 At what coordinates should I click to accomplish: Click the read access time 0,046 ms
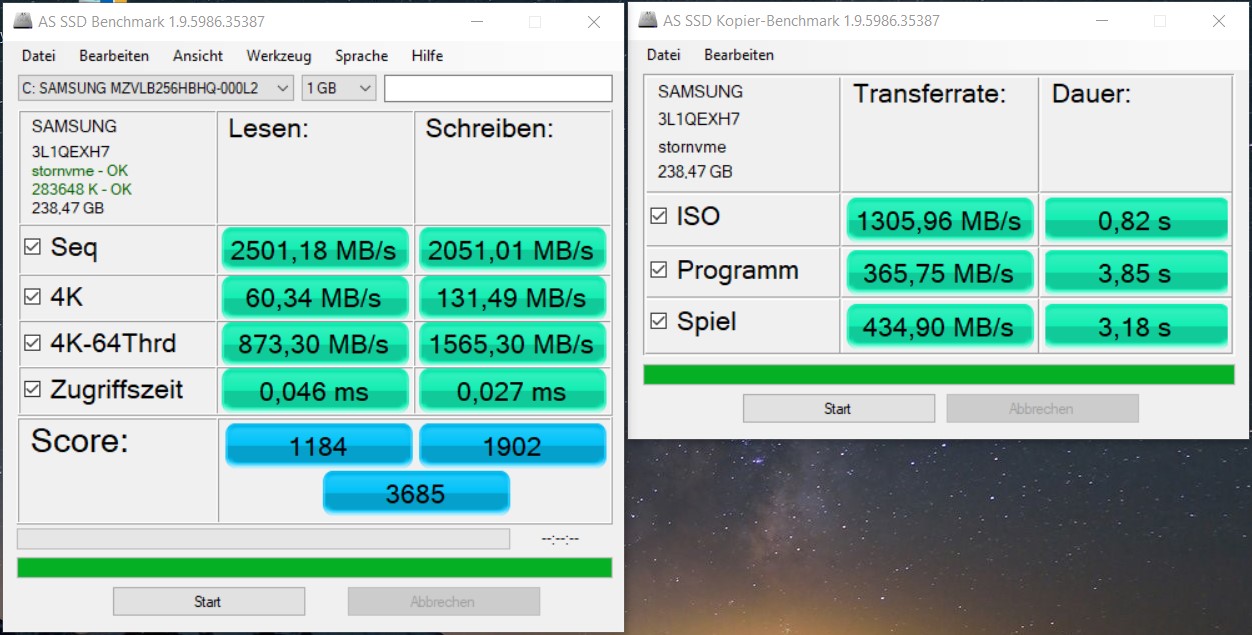click(x=314, y=391)
